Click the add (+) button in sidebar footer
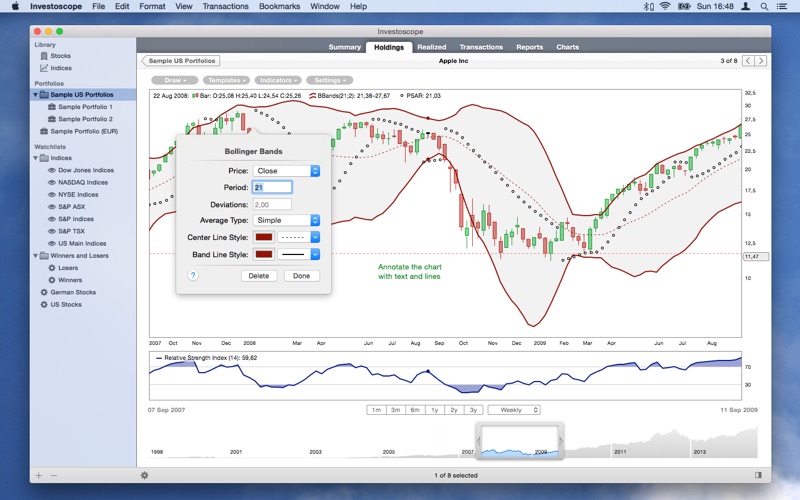800x500 pixels. coord(39,476)
